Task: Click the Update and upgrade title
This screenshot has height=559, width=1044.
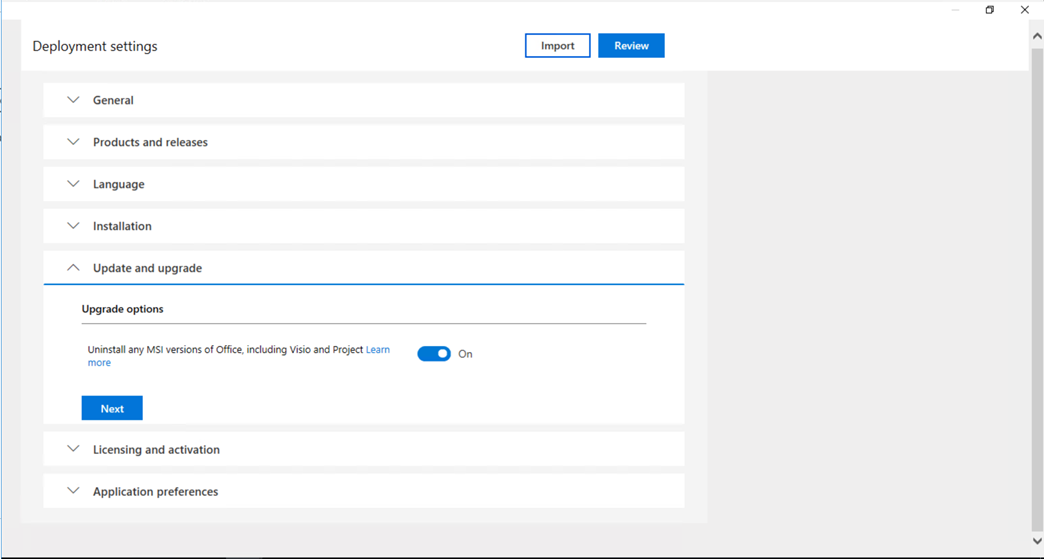Action: [x=147, y=268]
